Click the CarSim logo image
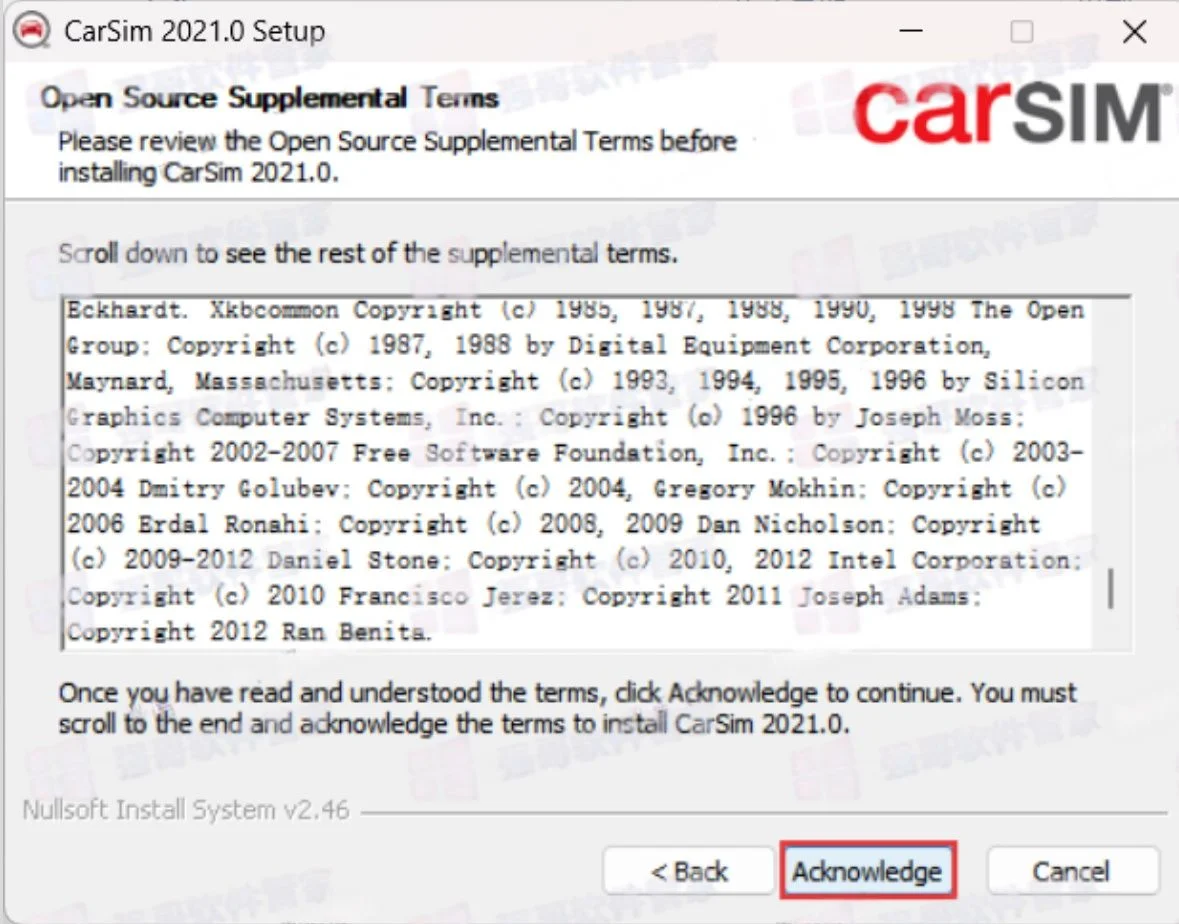Screen dimensions: 1179x924 tap(1012, 113)
